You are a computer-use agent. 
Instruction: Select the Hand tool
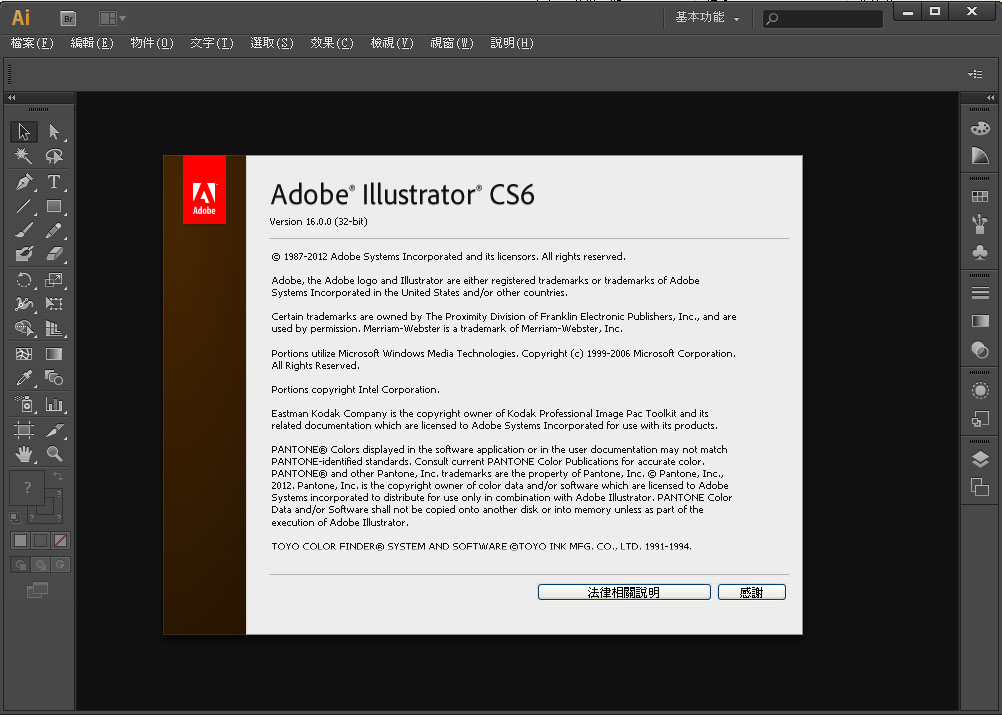coord(24,454)
